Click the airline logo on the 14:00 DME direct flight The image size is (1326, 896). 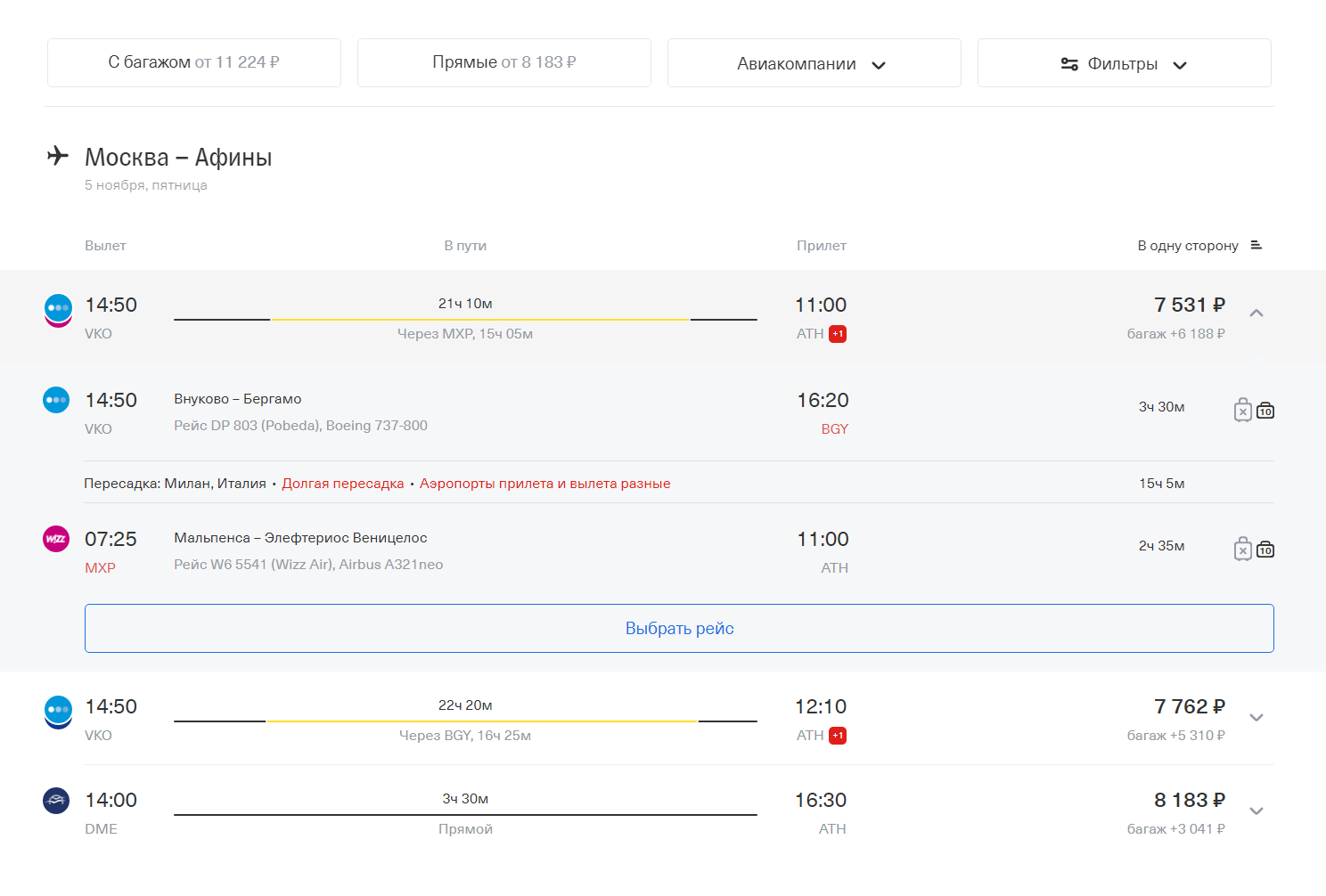pos(56,800)
